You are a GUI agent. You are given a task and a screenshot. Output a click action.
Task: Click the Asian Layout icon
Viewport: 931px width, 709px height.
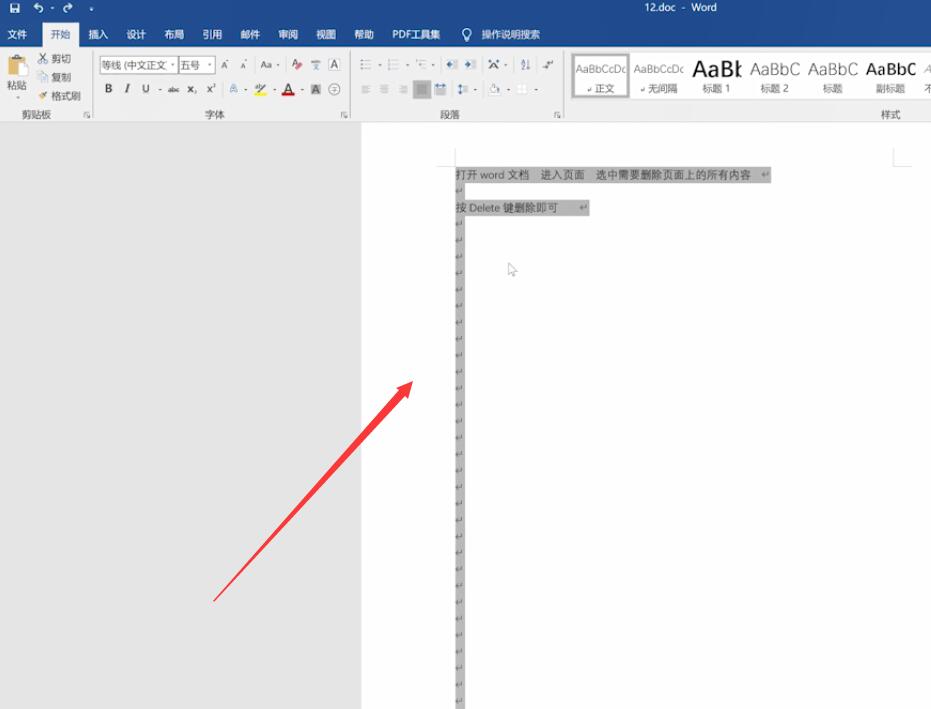pos(494,64)
